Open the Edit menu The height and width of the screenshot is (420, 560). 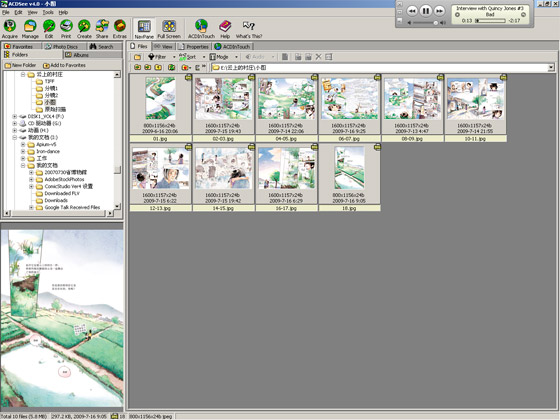(18, 12)
